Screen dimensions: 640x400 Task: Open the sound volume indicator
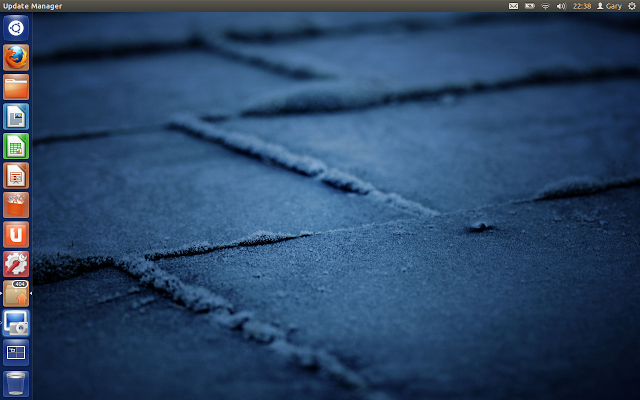pyautogui.click(x=562, y=6)
